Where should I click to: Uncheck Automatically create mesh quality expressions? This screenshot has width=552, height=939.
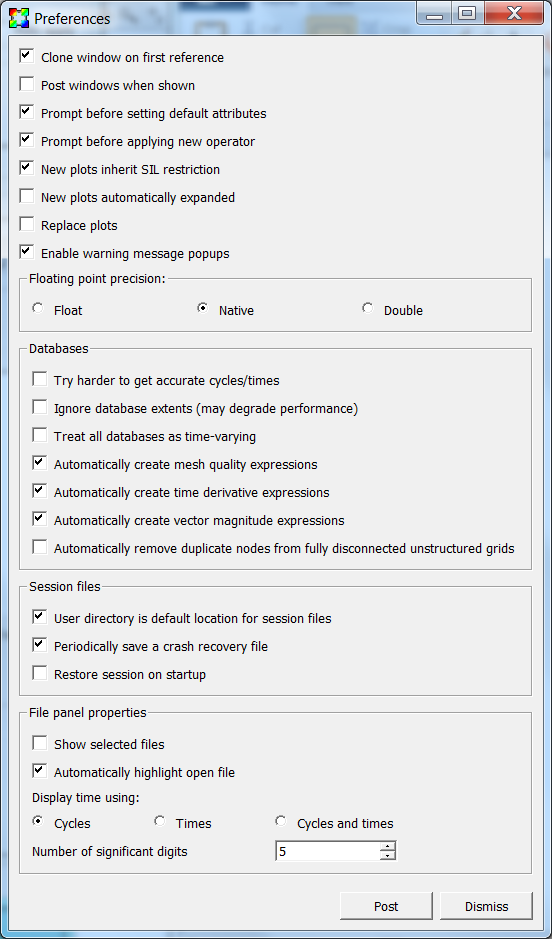(40, 464)
